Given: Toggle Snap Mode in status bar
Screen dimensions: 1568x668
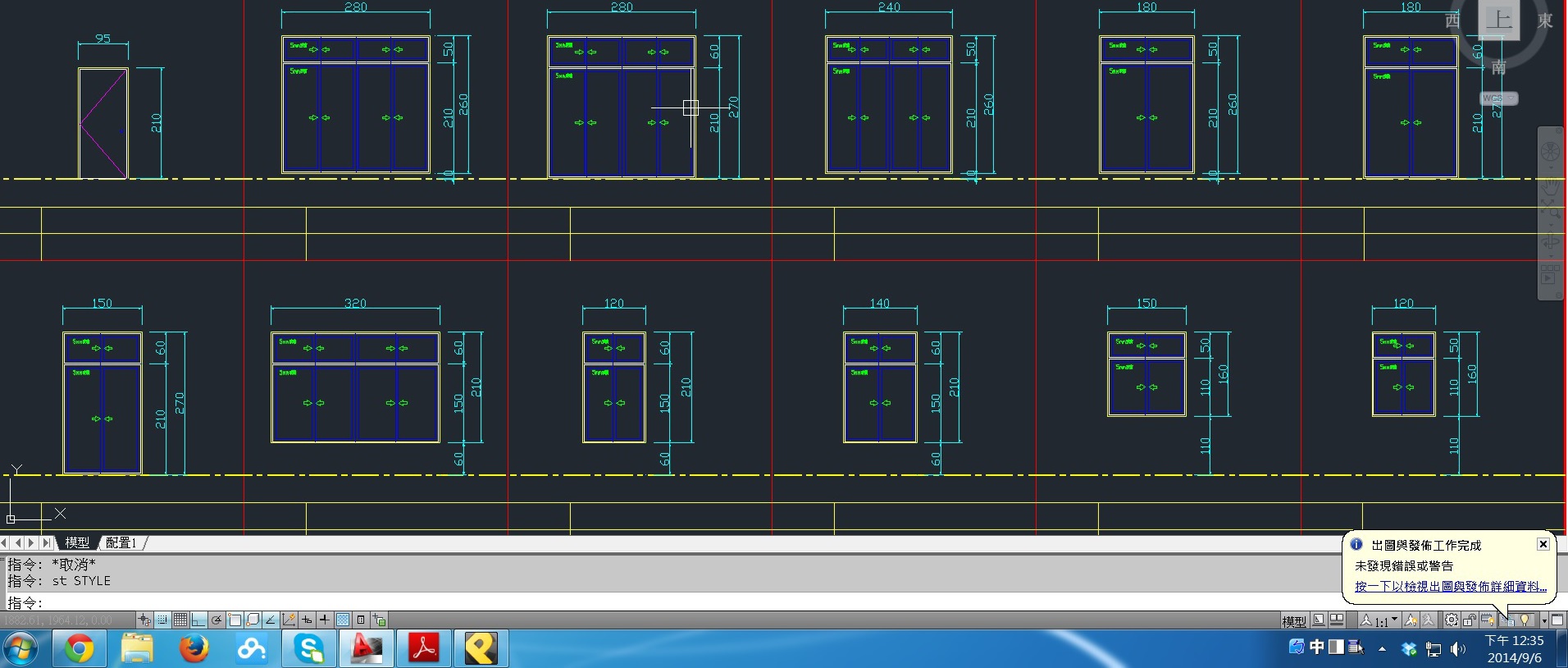Looking at the screenshot, I should pyautogui.click(x=162, y=620).
